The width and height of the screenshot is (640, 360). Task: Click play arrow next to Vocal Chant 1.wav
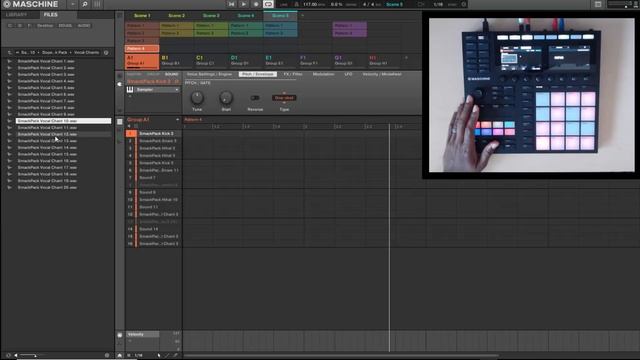pyautogui.click(x=9, y=61)
